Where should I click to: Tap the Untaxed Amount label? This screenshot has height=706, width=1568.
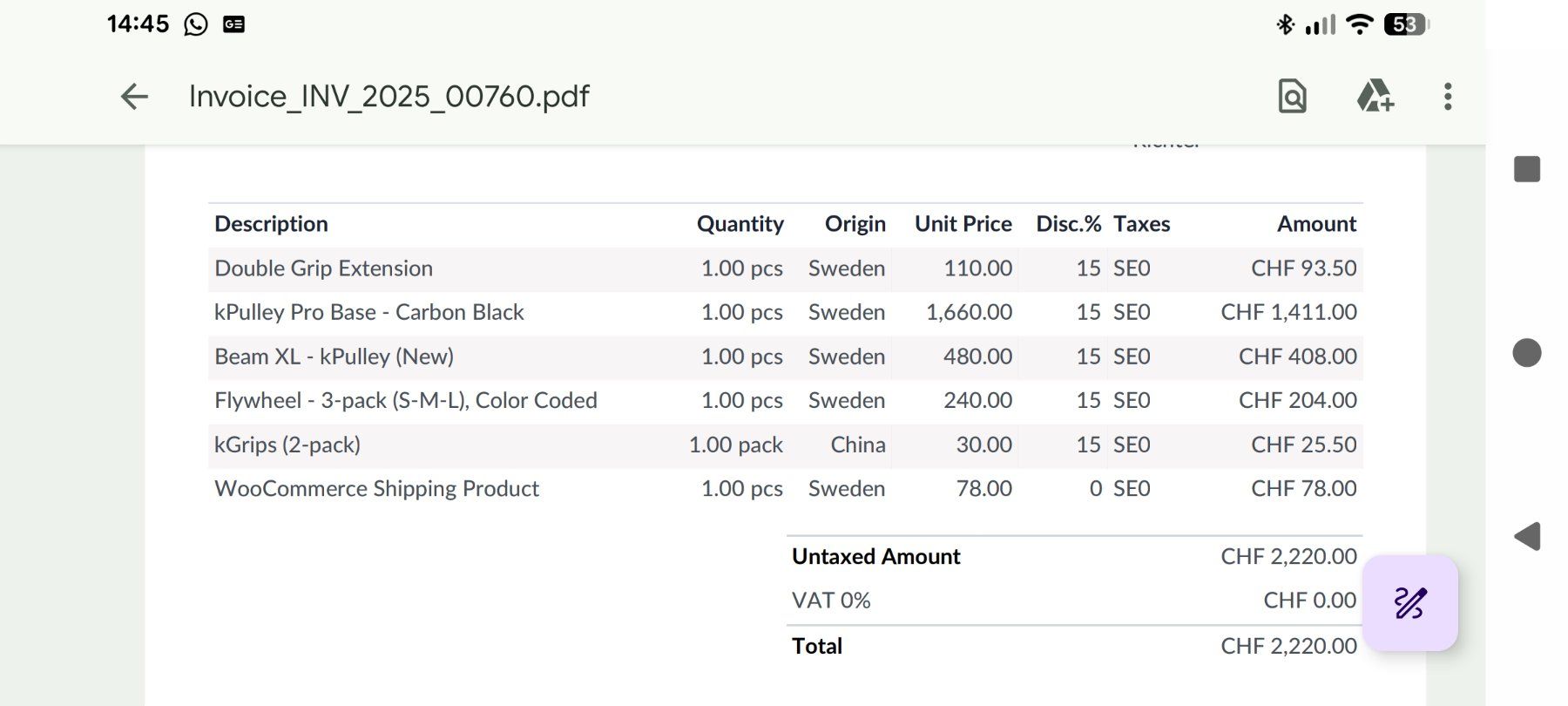(x=875, y=556)
